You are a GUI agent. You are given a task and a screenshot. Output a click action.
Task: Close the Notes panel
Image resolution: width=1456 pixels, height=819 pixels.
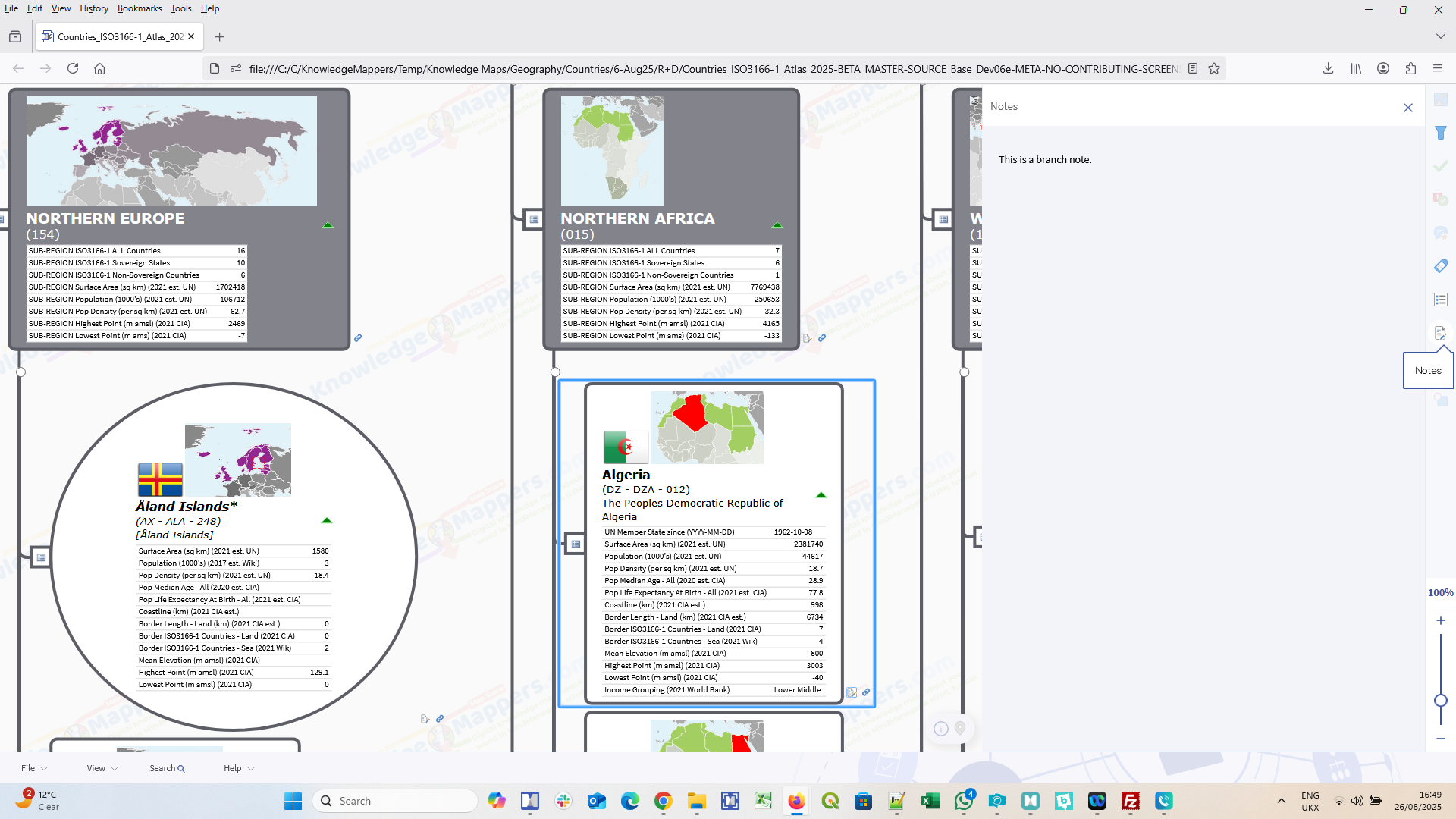(1408, 108)
